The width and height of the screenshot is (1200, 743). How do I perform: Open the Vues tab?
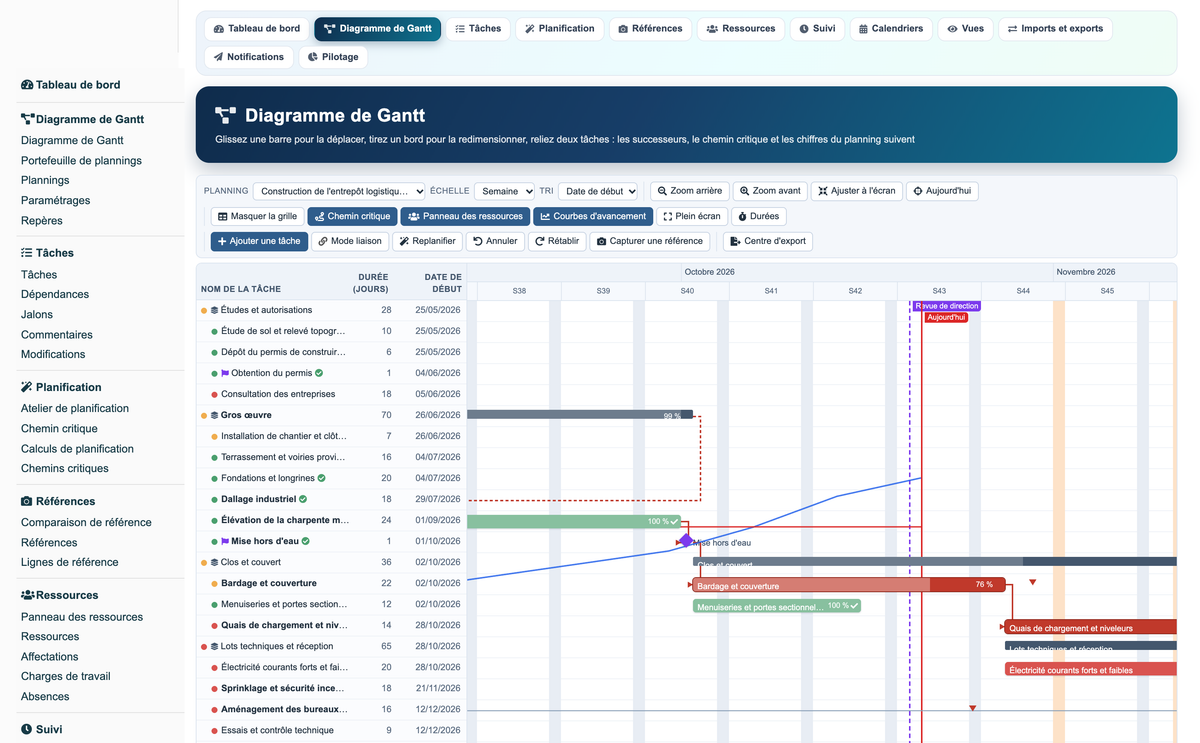tap(965, 29)
